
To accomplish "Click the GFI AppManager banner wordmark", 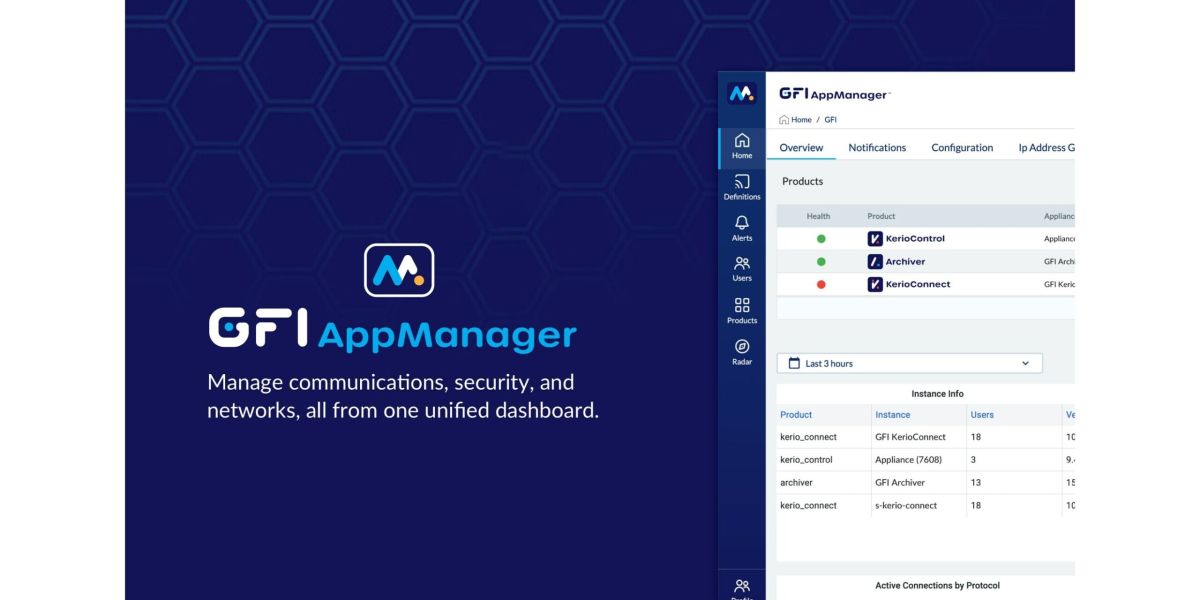I will coord(392,331).
